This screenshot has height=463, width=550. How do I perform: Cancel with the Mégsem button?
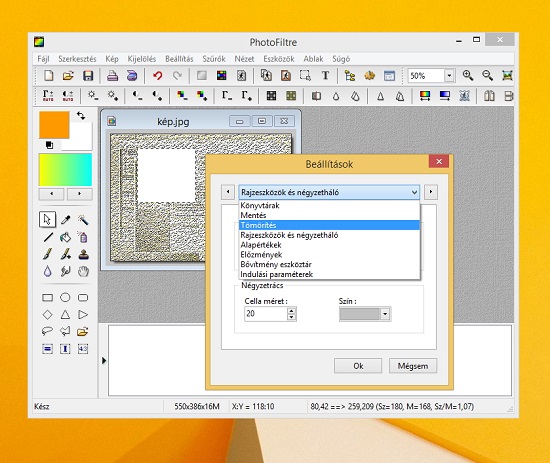pos(413,366)
